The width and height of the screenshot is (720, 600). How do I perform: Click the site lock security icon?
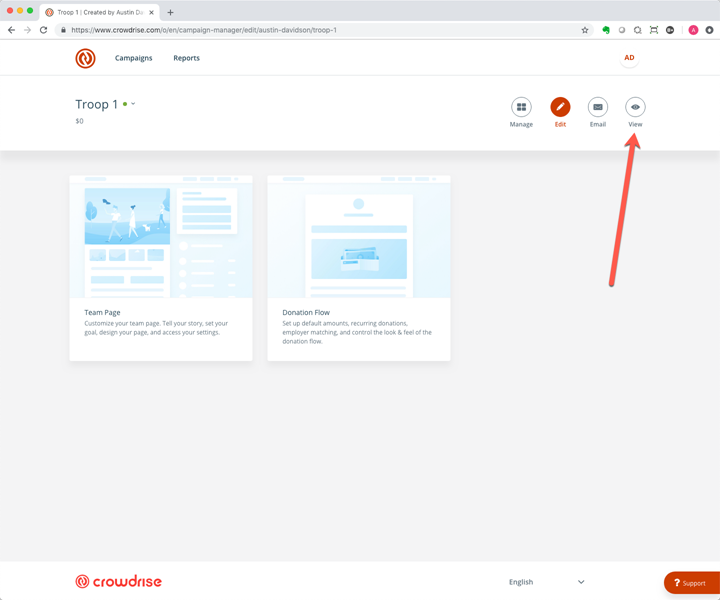[63, 30]
